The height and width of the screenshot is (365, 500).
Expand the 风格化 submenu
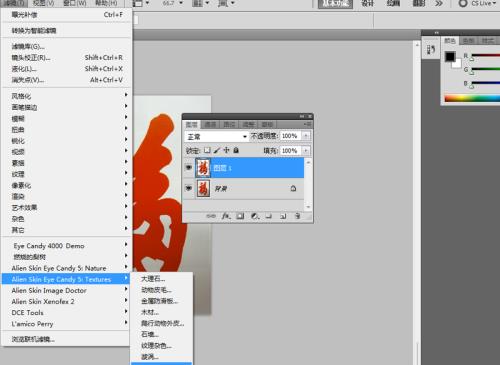67,96
